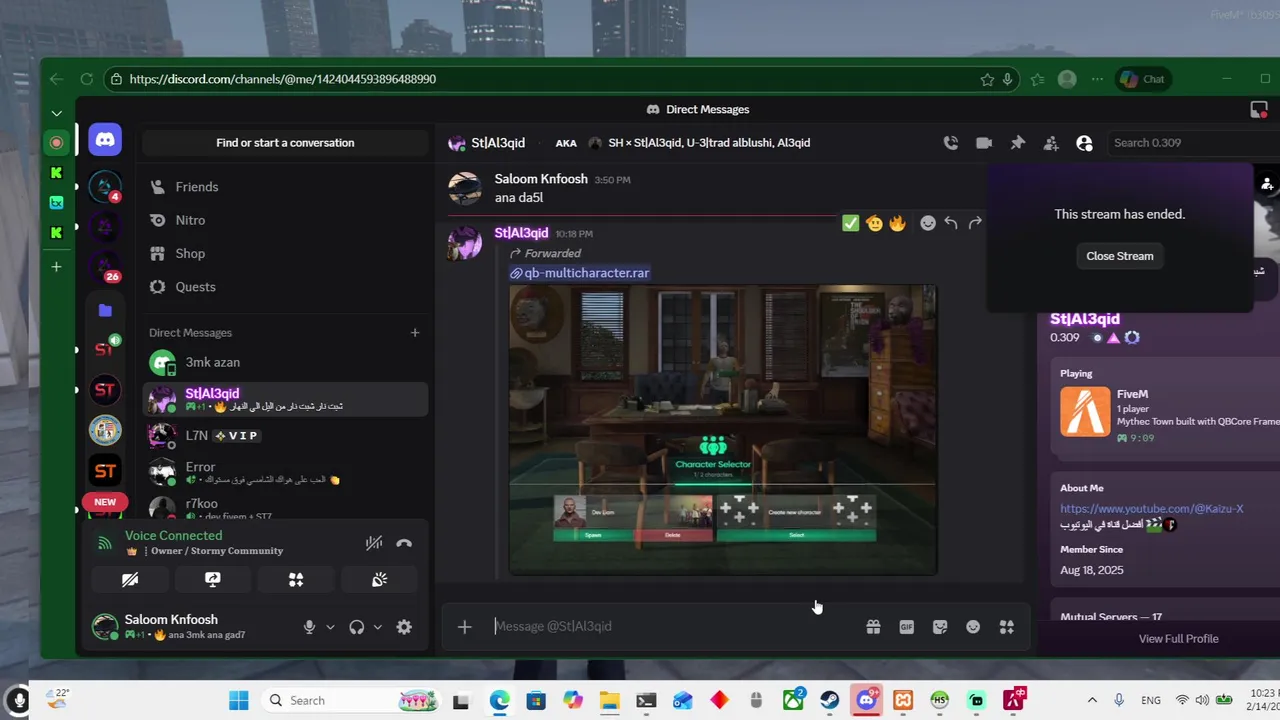Open the Shop page
The image size is (1280, 720).
pyautogui.click(x=285, y=254)
